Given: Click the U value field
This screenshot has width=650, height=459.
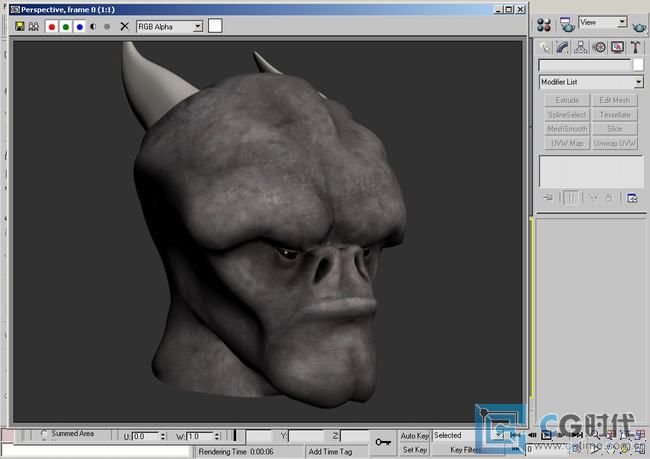Looking at the screenshot, I should [x=146, y=436].
